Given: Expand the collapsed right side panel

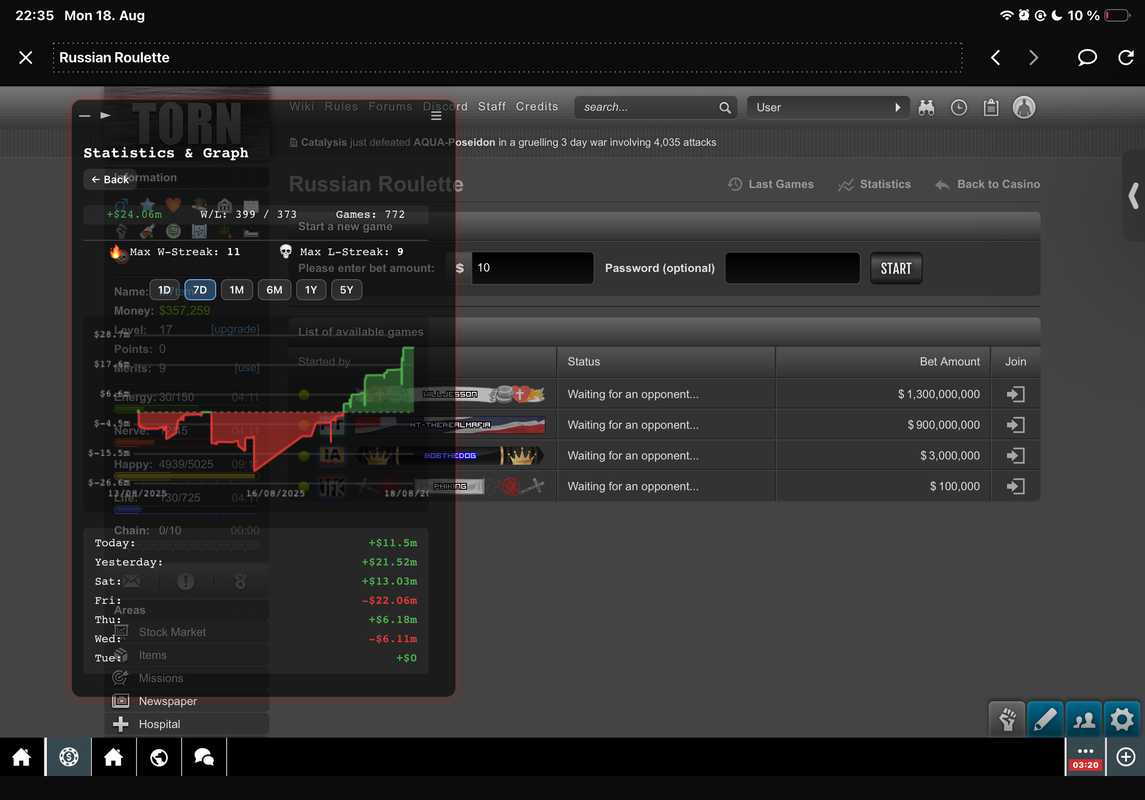Looking at the screenshot, I should point(1133,196).
